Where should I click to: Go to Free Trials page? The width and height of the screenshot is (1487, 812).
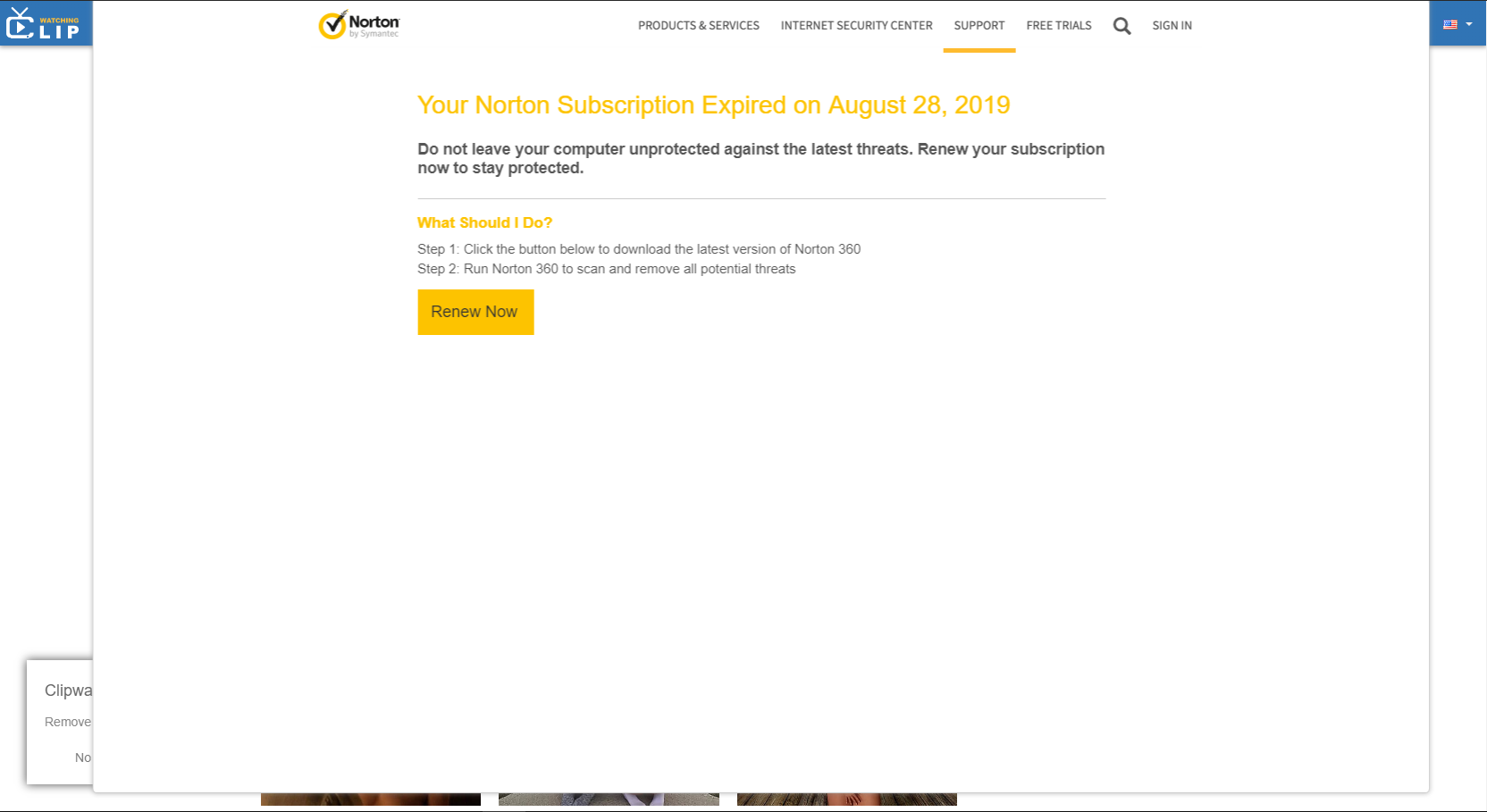(x=1058, y=26)
